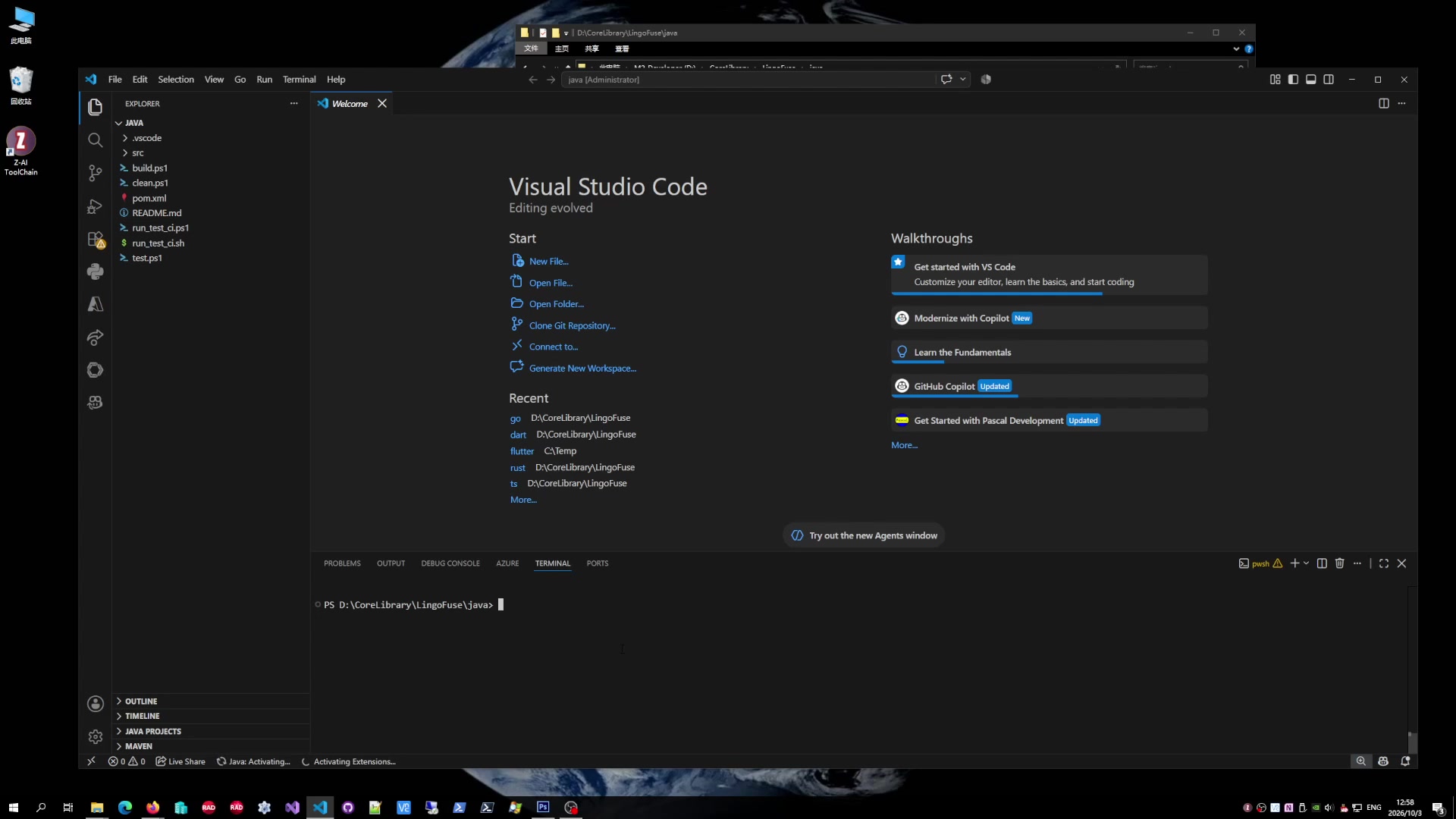Open the Manage gear icon
This screenshot has height=819, width=1456.
[95, 736]
